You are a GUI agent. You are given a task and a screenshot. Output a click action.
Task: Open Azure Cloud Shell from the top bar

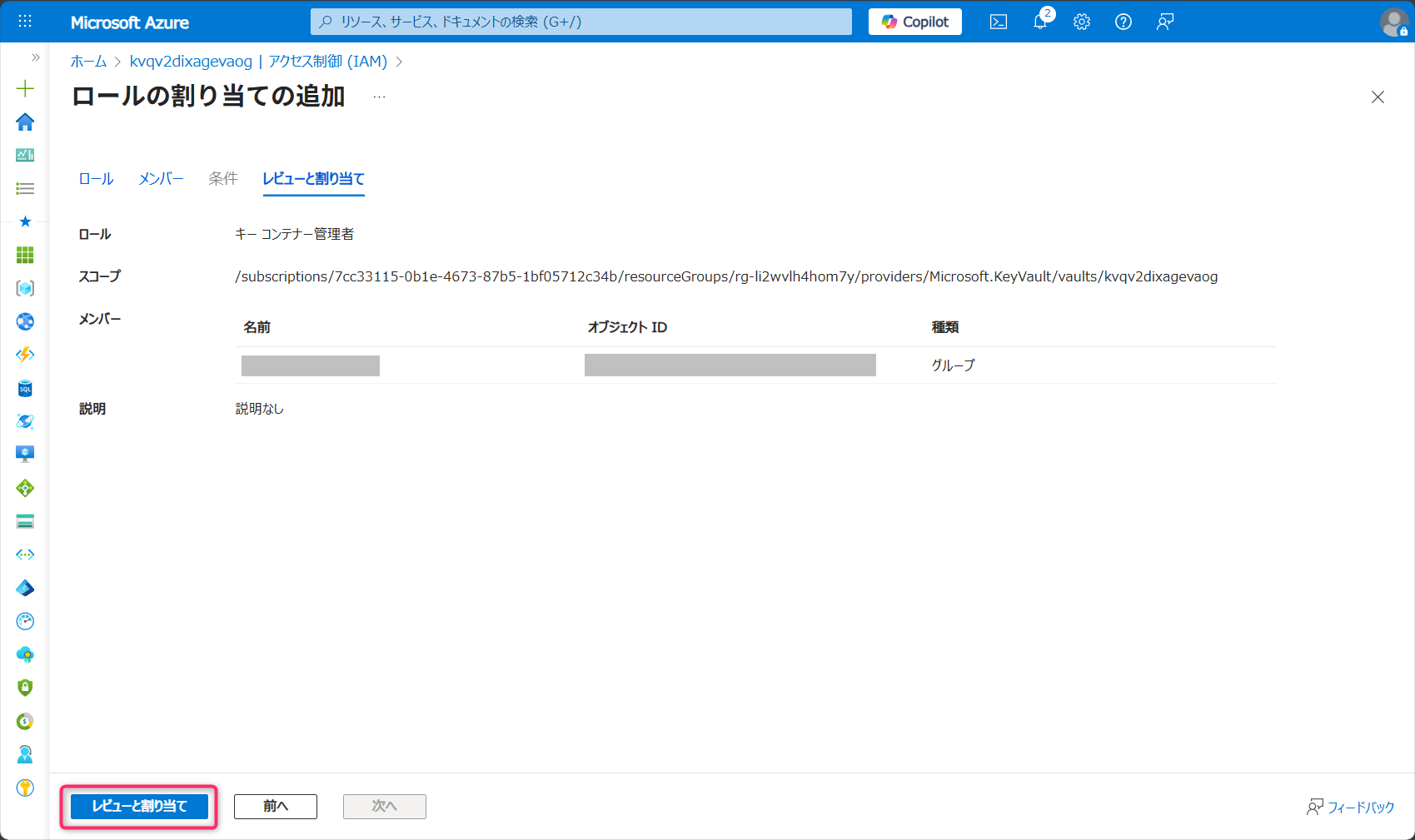(x=998, y=22)
